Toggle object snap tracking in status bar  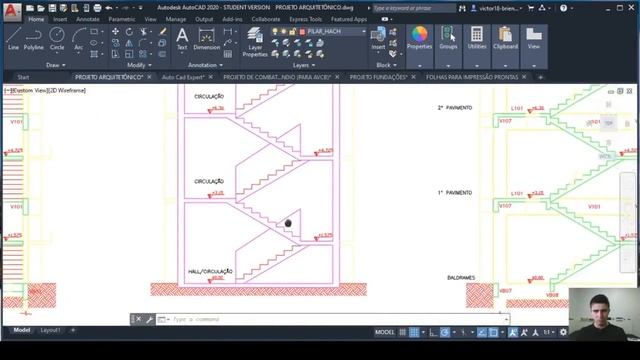coord(482,332)
